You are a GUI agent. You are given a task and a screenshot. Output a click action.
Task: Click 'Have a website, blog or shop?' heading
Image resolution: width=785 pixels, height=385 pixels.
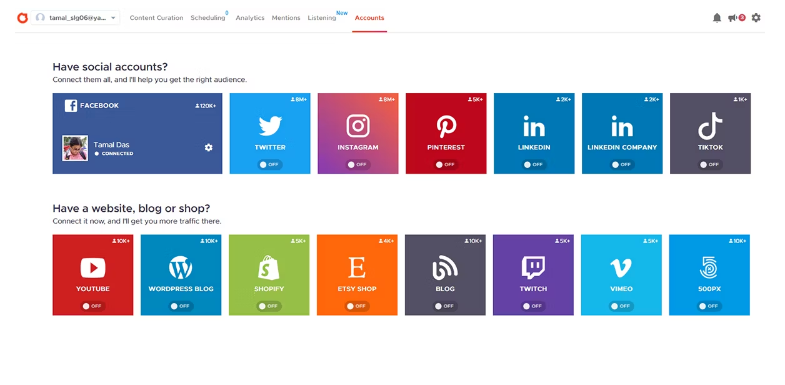coord(131,208)
